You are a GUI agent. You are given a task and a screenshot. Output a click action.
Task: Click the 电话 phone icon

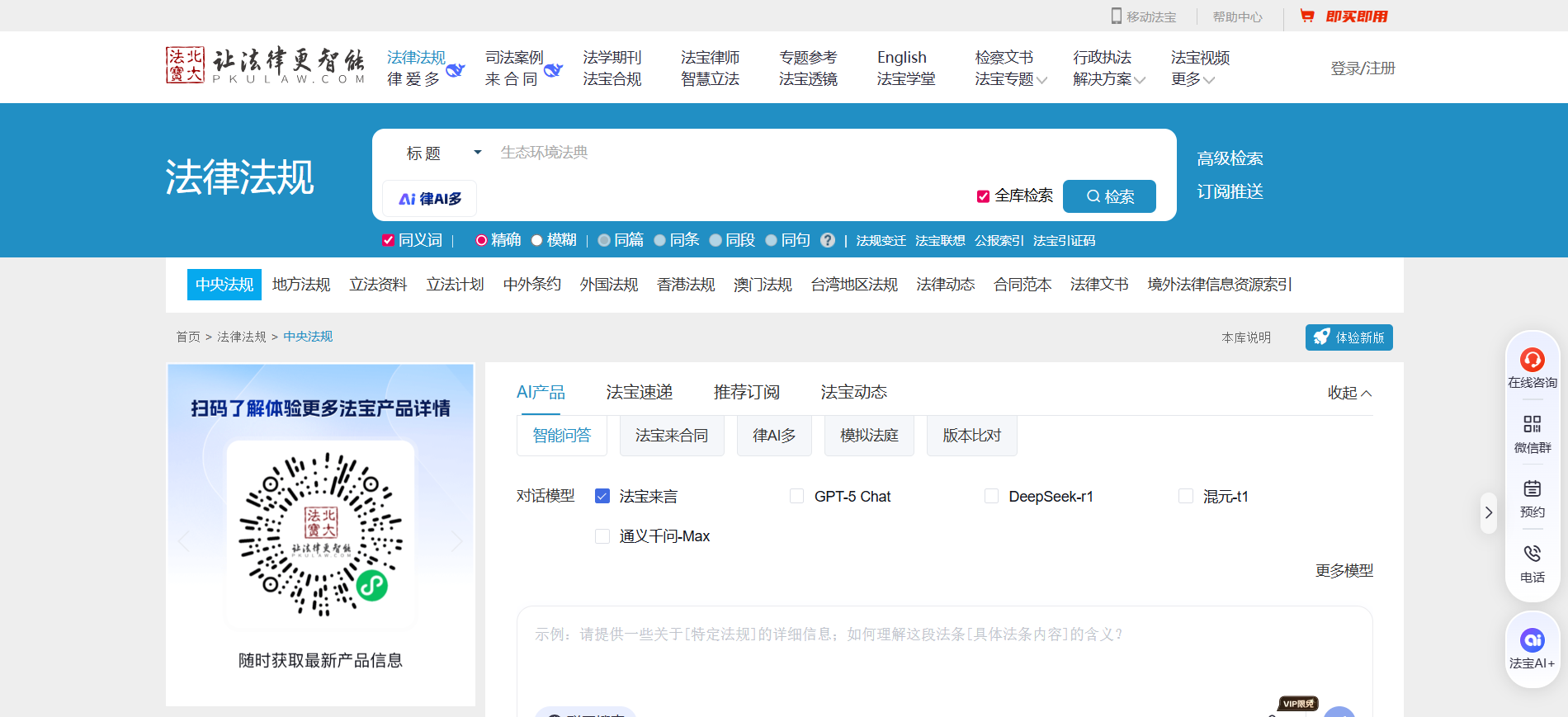click(1533, 554)
